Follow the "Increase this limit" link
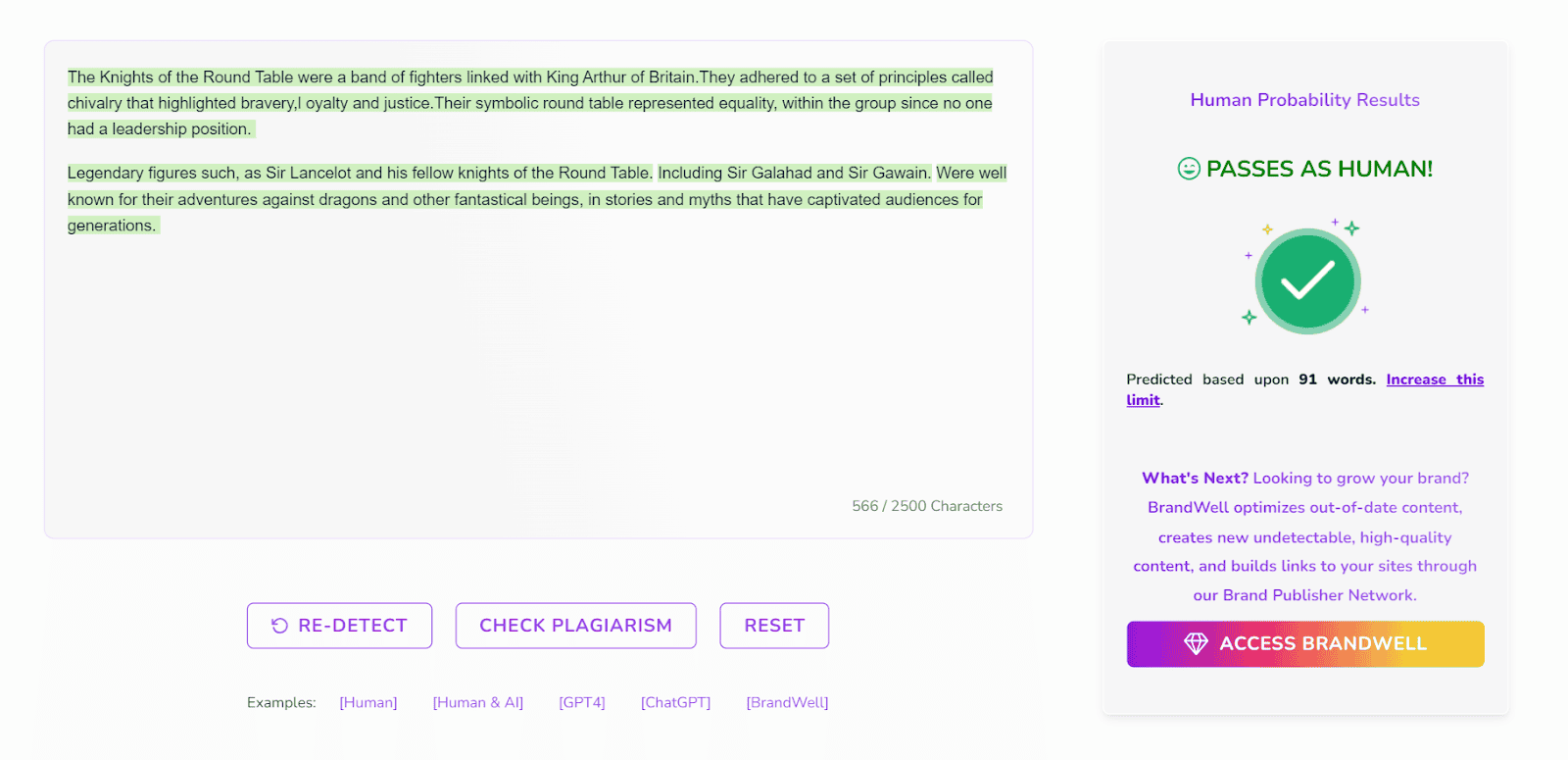1568x760 pixels. (x=1434, y=380)
